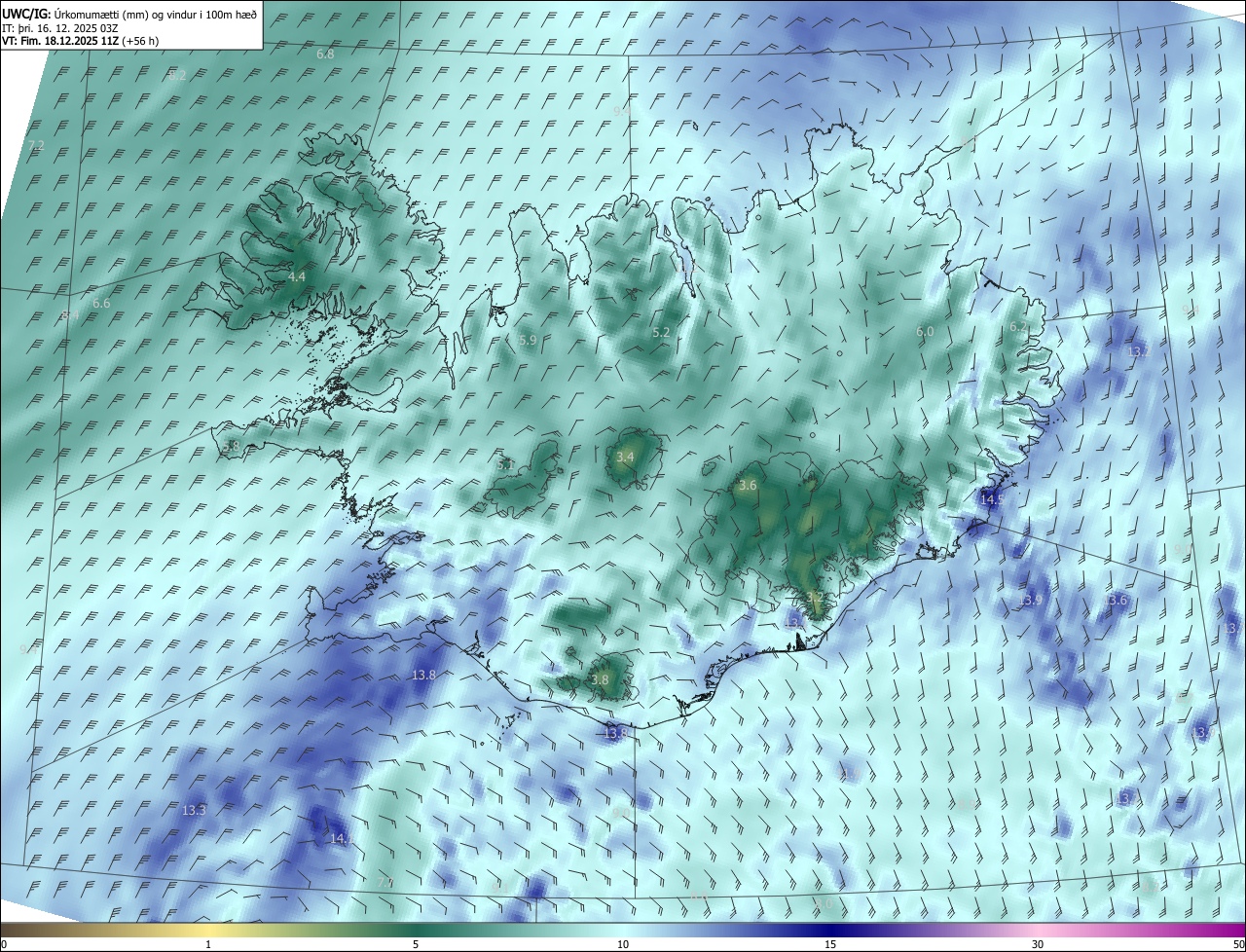
Task: Click the IT initial time line in header
Action: point(60,27)
